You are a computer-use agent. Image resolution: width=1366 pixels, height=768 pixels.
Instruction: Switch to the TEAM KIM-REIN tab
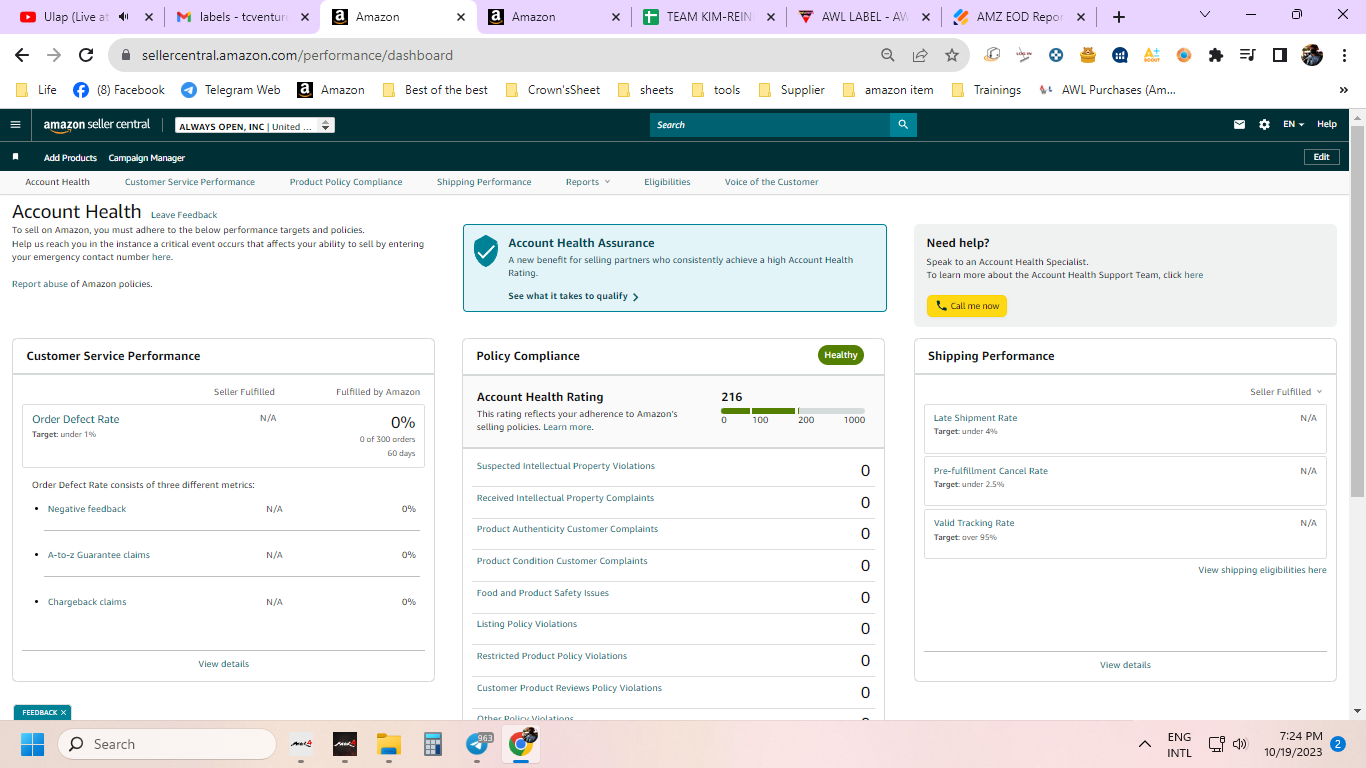tap(710, 17)
